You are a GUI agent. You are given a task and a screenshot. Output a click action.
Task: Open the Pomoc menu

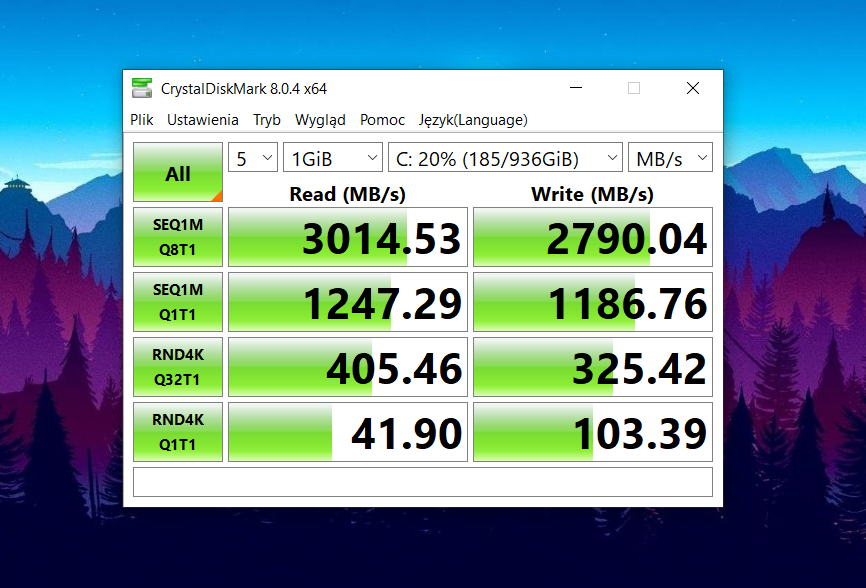(x=382, y=120)
